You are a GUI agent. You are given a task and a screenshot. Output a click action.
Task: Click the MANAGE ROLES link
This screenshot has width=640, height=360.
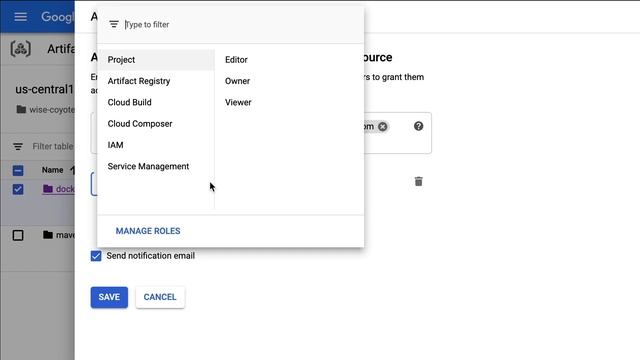[148, 231]
